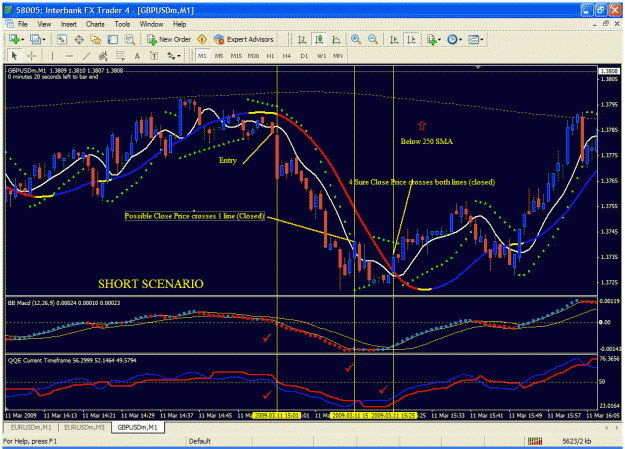Viewport: 625px width, 449px height.
Task: Select the MN timeframe
Action: point(338,56)
